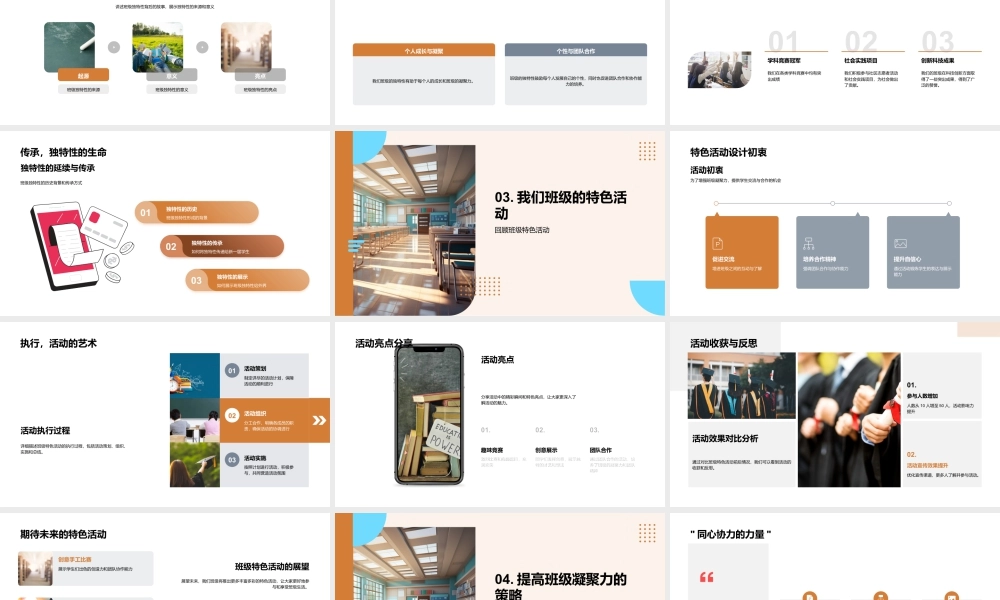Viewport: 1000px width, 600px height.
Task: Click the gray 个性与团队合作 card header
Action: click(x=576, y=50)
